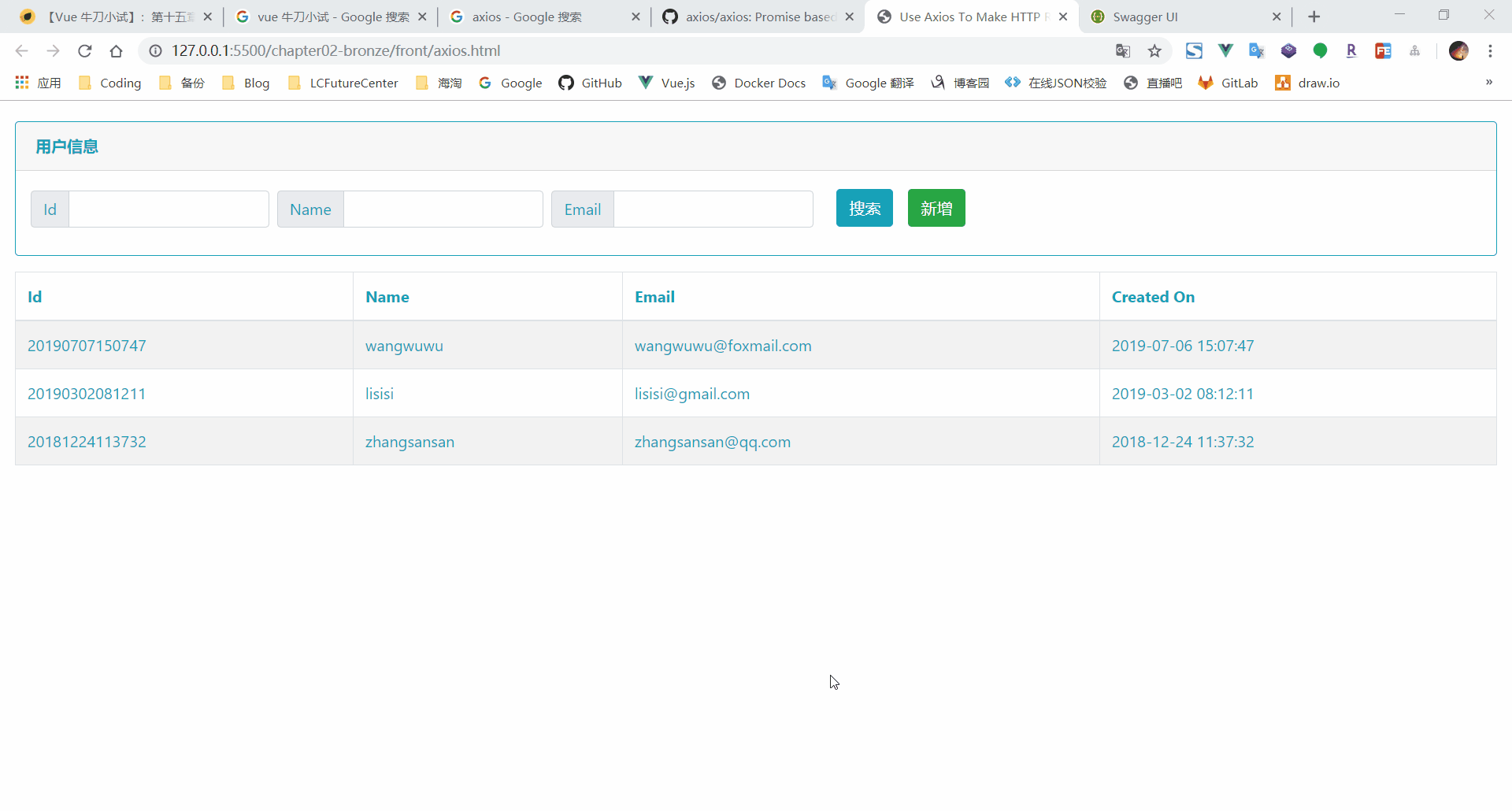Focus the Id search input
Image resolution: width=1512 pixels, height=811 pixels.
(x=169, y=209)
